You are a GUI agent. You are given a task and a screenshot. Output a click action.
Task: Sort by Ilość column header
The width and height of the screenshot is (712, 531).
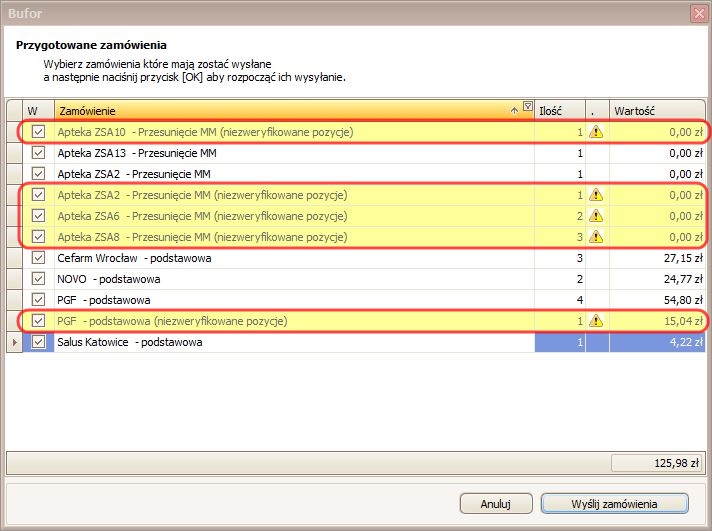click(560, 110)
